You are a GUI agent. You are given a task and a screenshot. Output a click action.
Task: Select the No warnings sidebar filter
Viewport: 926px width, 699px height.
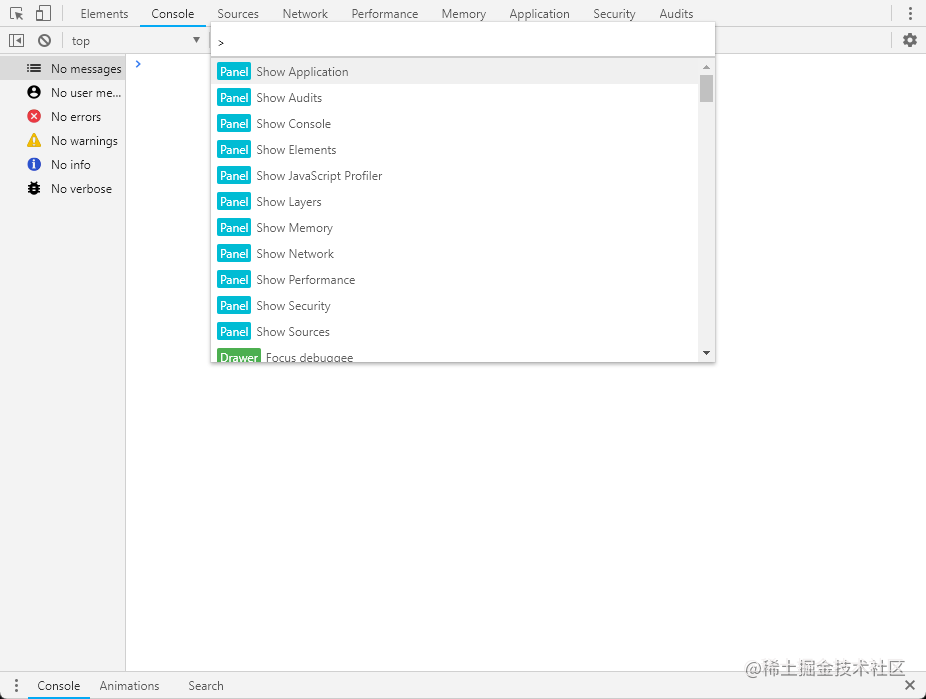[63, 141]
